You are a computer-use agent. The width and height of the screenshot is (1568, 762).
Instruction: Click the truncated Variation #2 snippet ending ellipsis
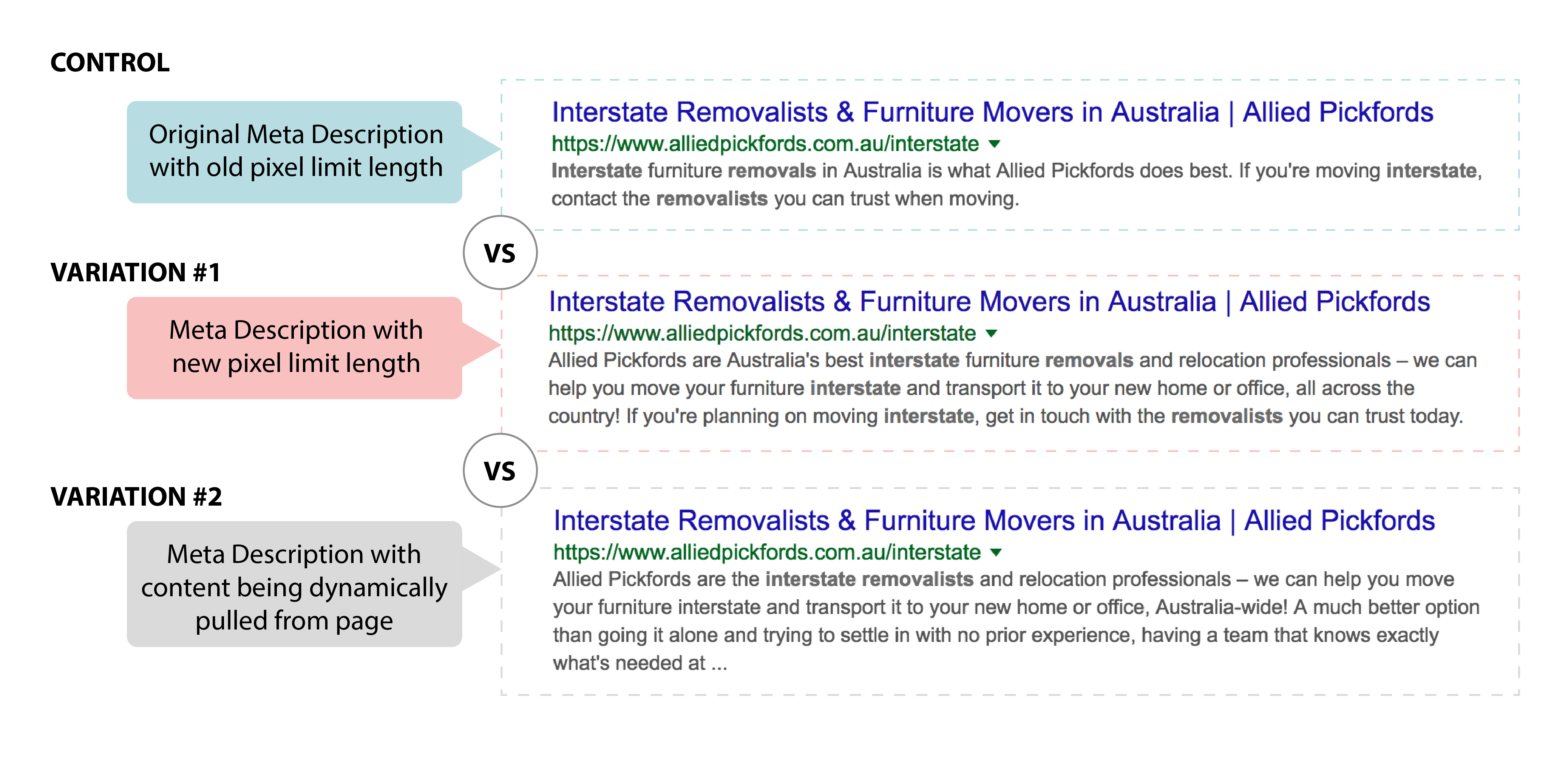click(x=719, y=664)
